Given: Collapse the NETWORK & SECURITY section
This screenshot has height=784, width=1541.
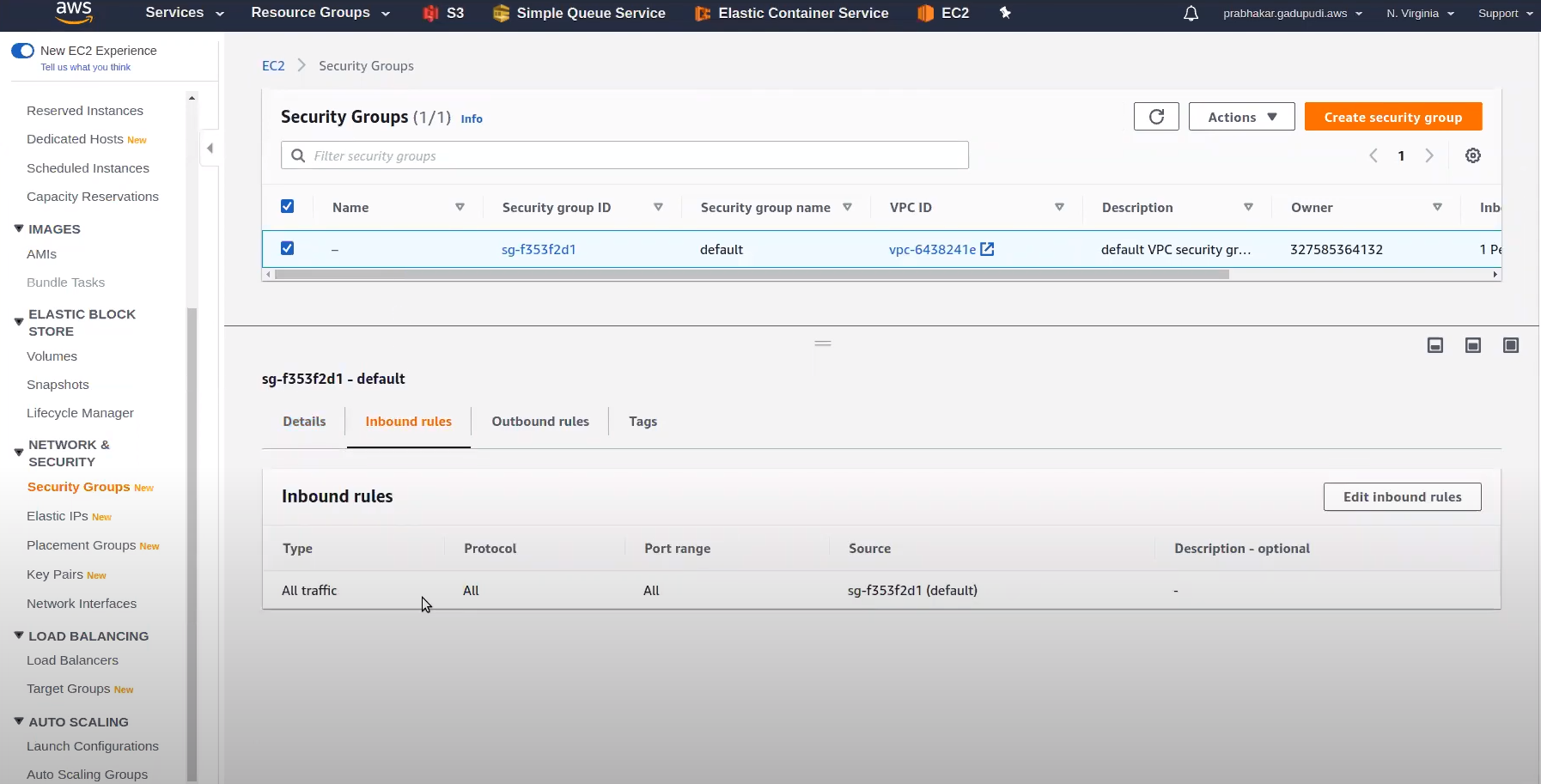Looking at the screenshot, I should (19, 453).
